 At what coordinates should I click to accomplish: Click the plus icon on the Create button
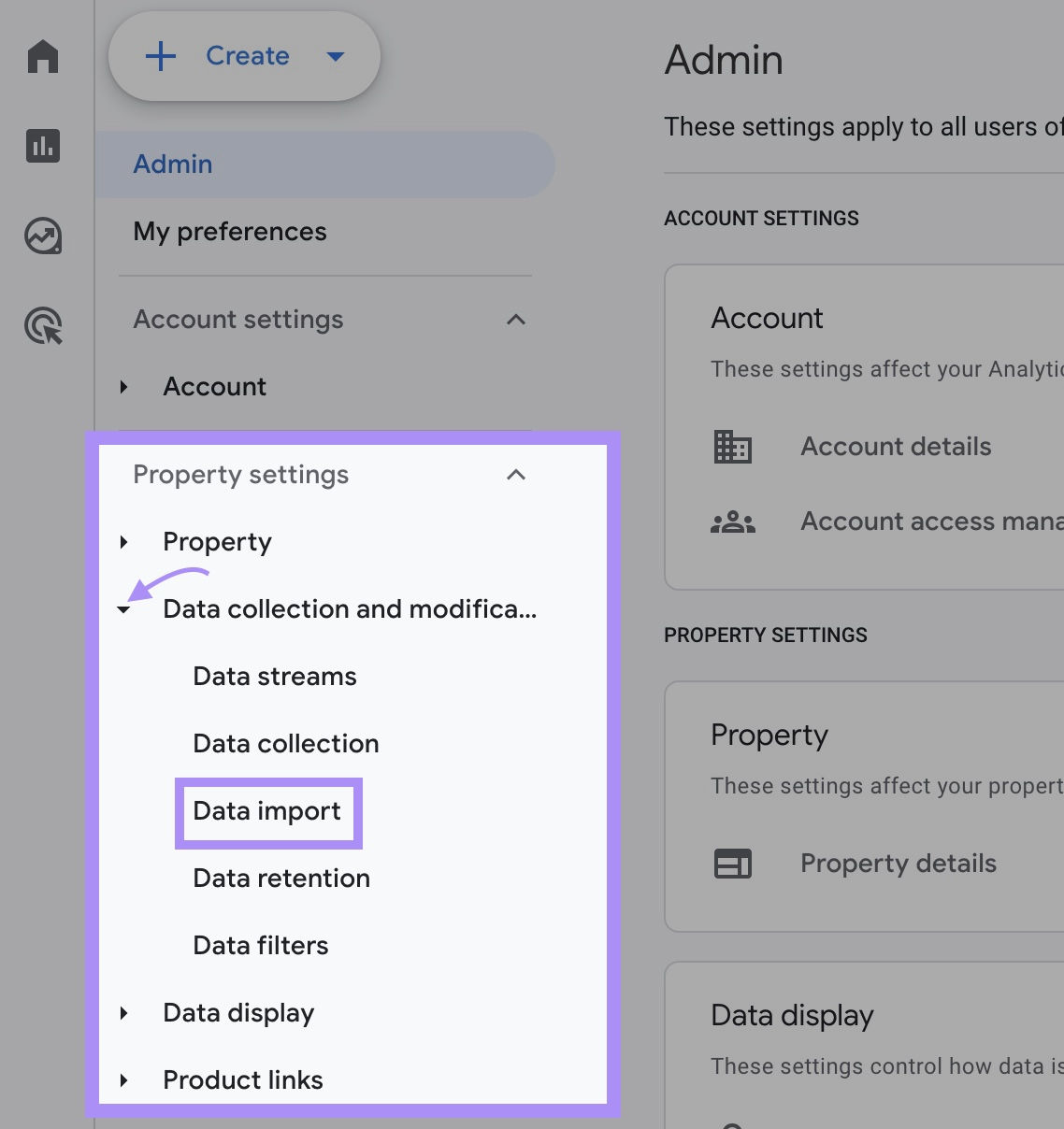pos(161,56)
